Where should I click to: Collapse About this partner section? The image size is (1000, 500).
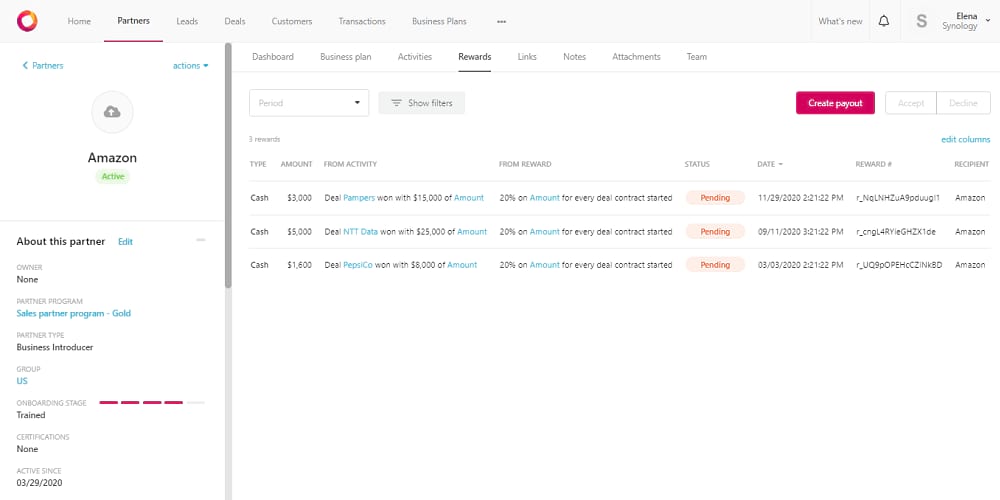pos(201,240)
